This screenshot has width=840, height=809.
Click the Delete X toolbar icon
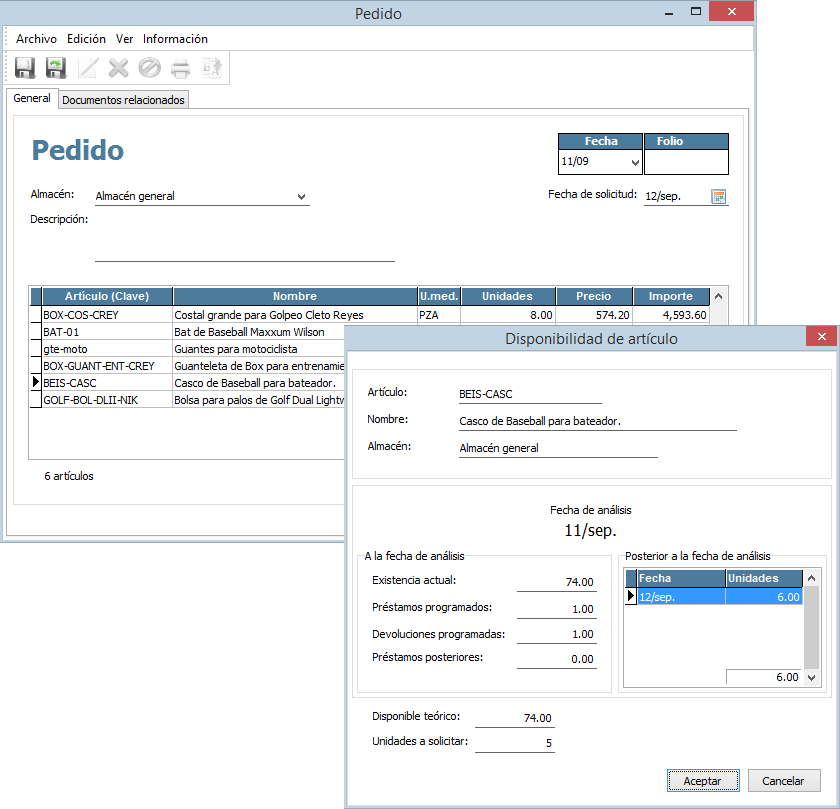119,68
